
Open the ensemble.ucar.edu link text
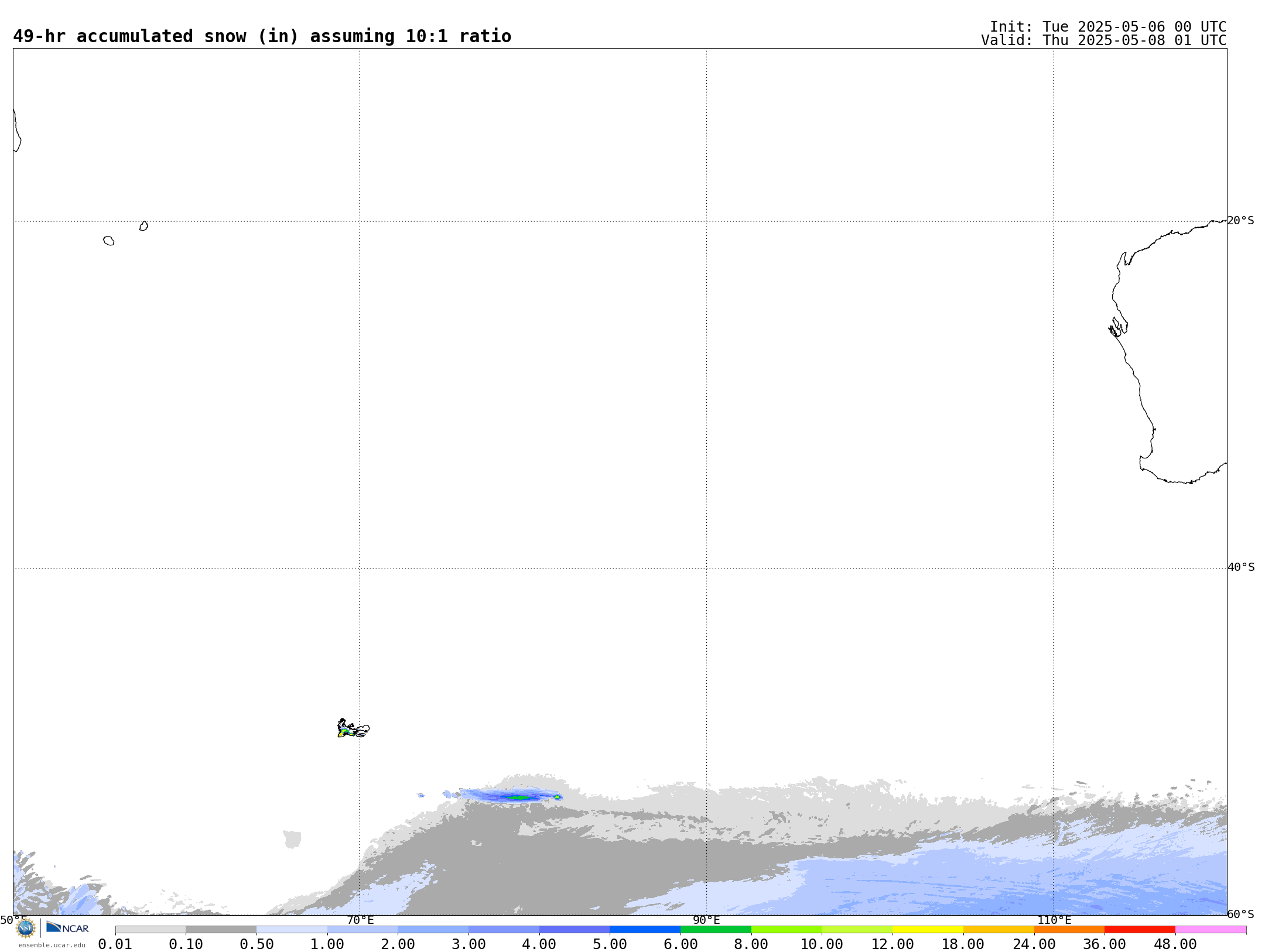point(52,945)
